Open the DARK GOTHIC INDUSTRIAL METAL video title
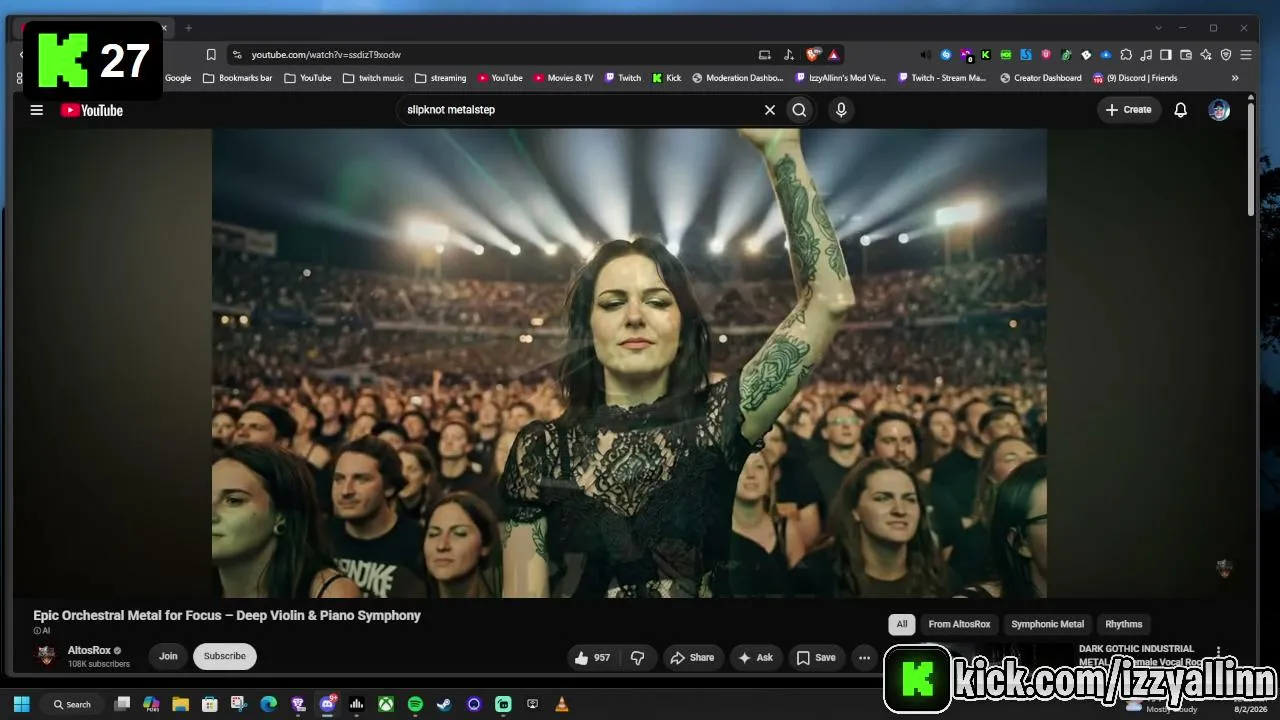 pos(1140,655)
